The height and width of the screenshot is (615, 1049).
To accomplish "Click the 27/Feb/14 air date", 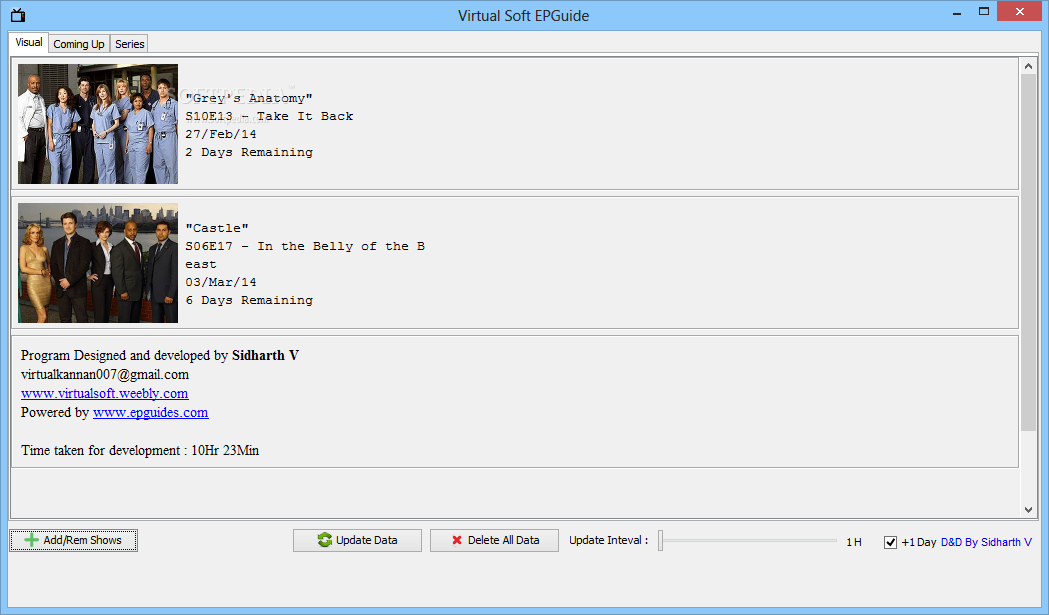I will (x=221, y=135).
